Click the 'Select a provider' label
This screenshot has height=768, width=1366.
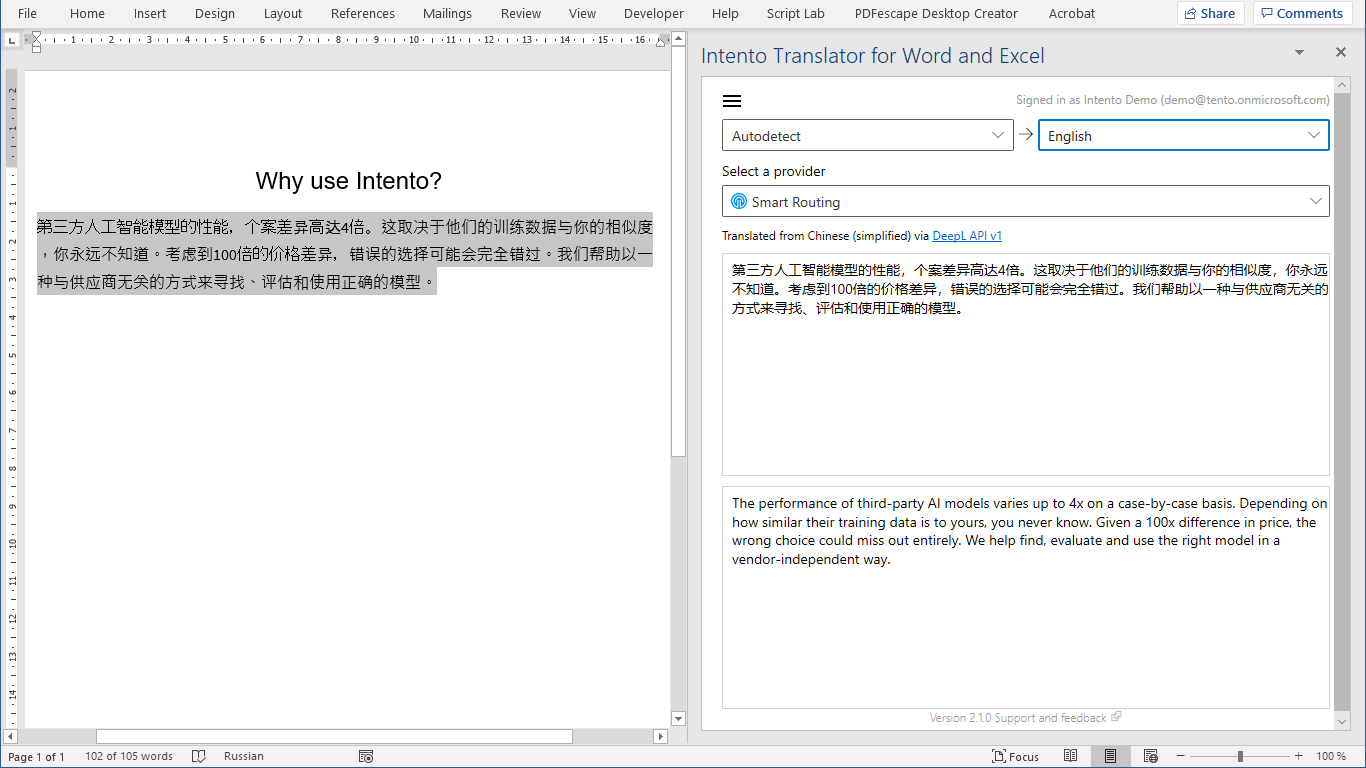coord(774,171)
